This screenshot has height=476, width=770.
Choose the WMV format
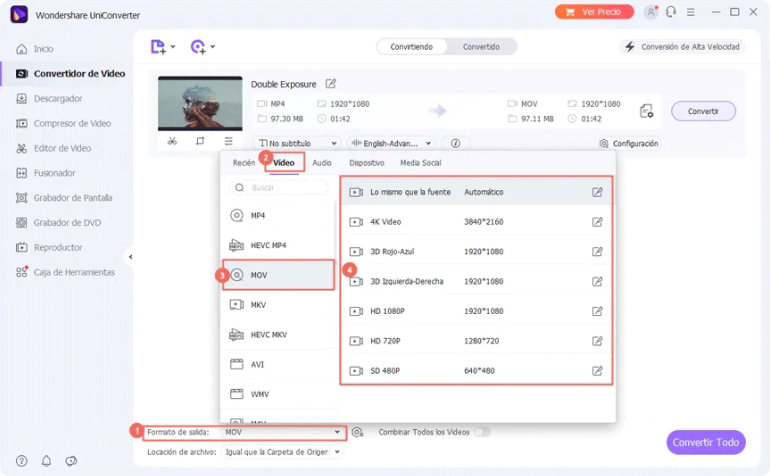(278, 394)
